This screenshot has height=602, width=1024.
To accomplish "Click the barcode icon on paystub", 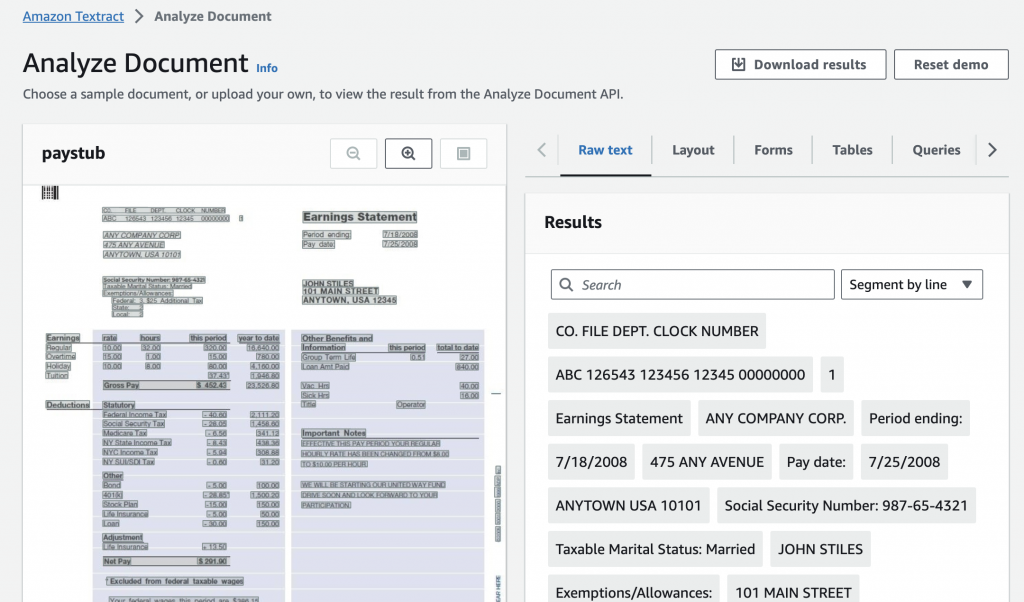I will (x=50, y=193).
